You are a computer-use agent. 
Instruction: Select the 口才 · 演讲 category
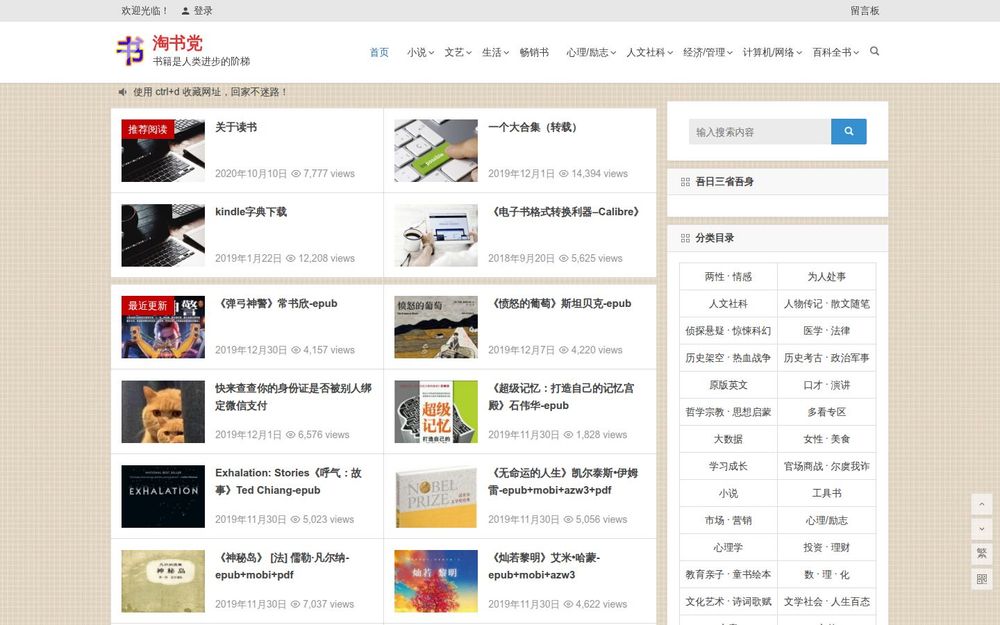point(827,385)
